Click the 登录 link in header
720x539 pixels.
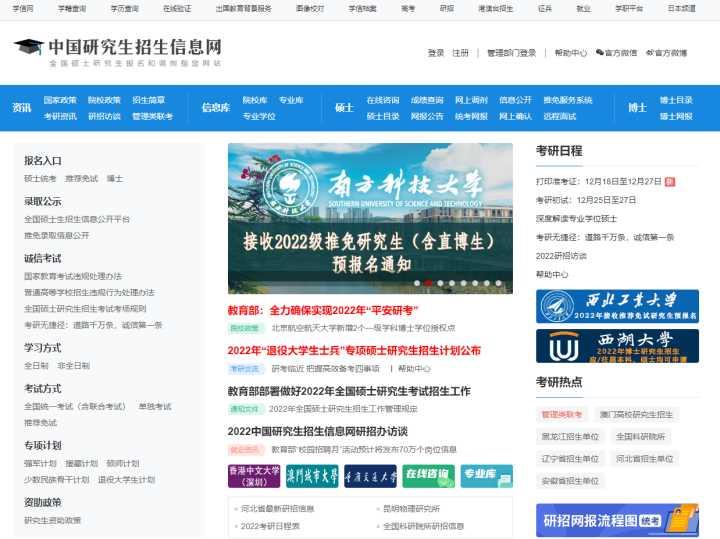(436, 53)
